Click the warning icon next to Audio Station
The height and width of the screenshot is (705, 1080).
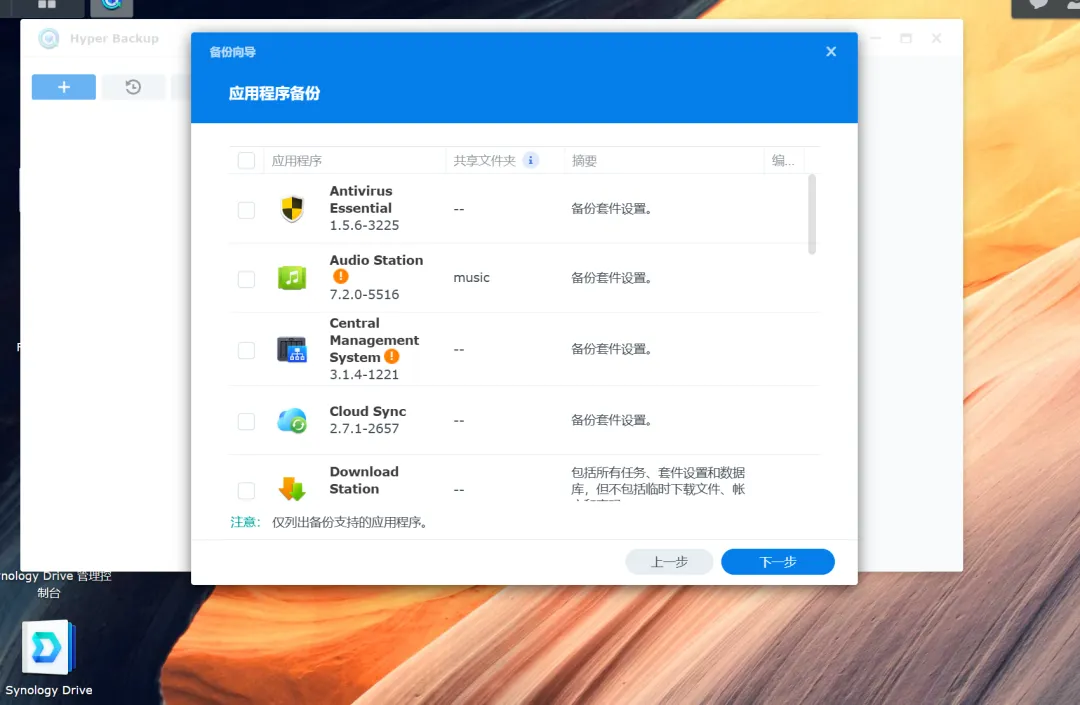[x=341, y=274]
